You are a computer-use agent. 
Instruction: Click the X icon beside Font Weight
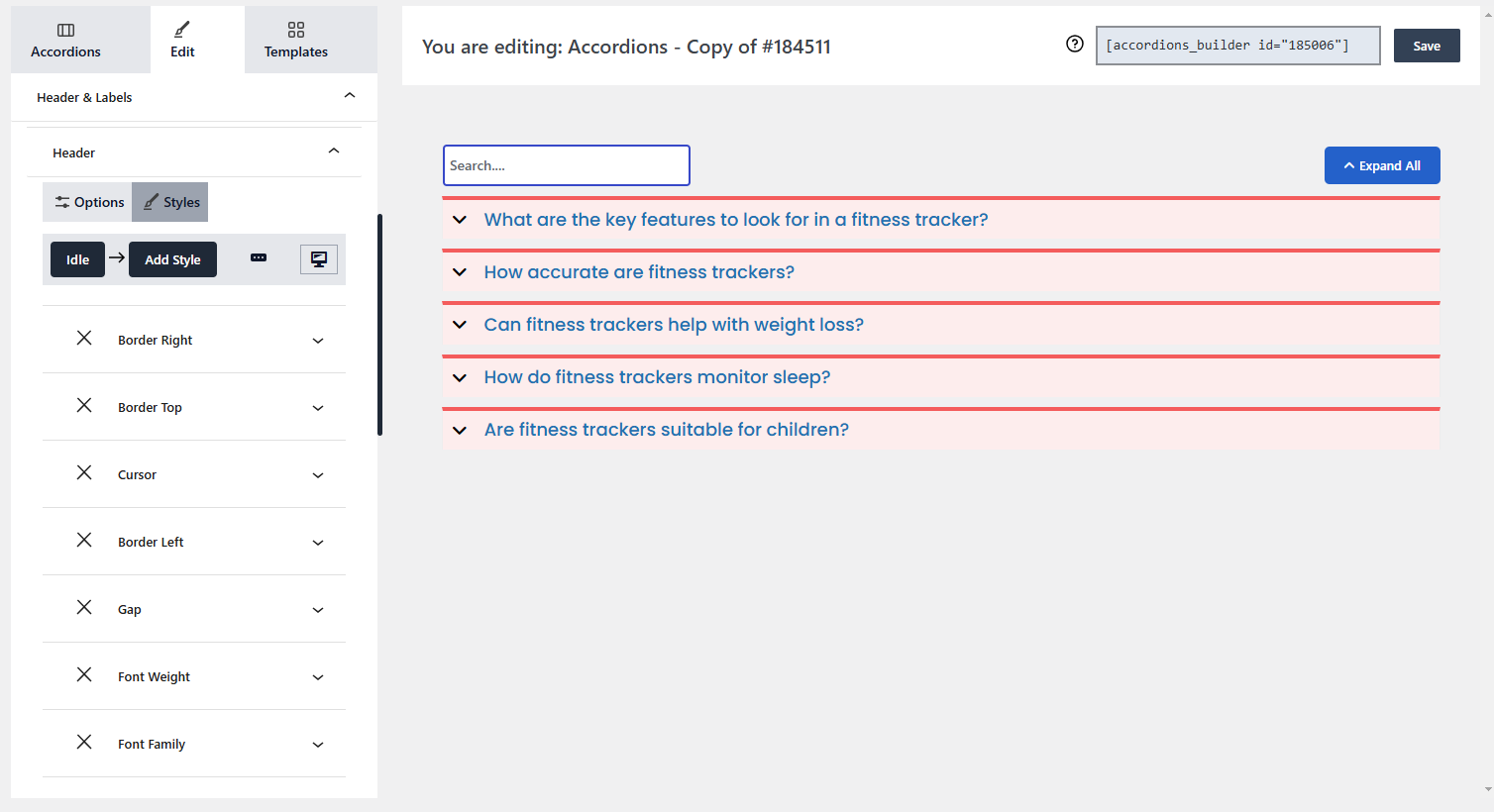(84, 675)
